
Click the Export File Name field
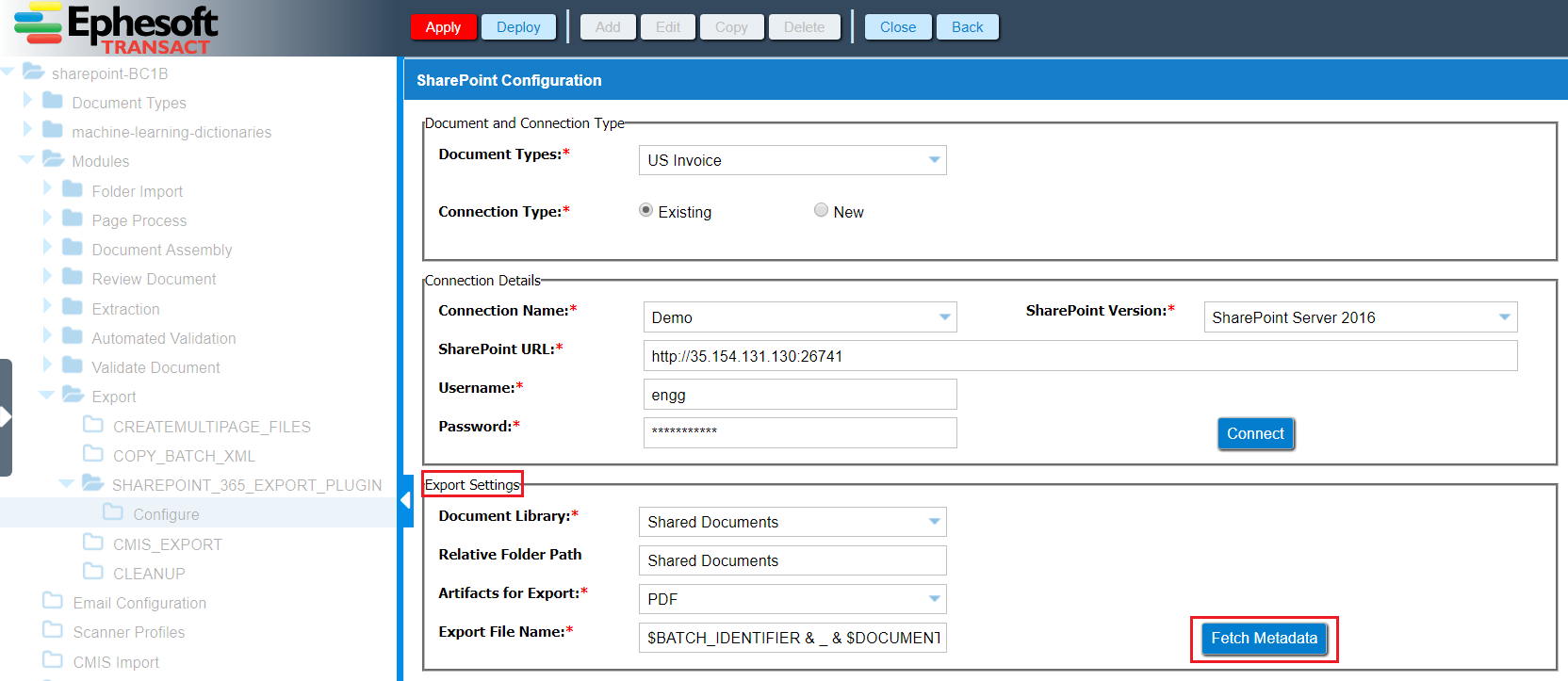pos(792,638)
